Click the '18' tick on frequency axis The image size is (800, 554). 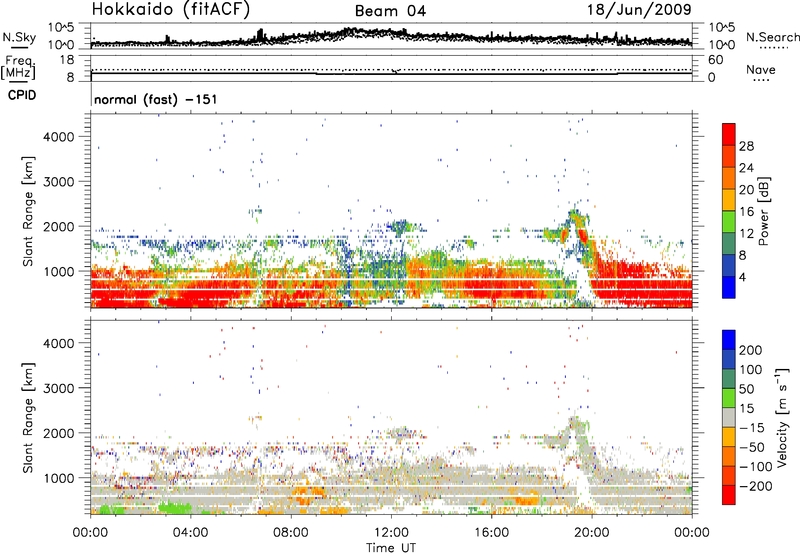coord(66,60)
